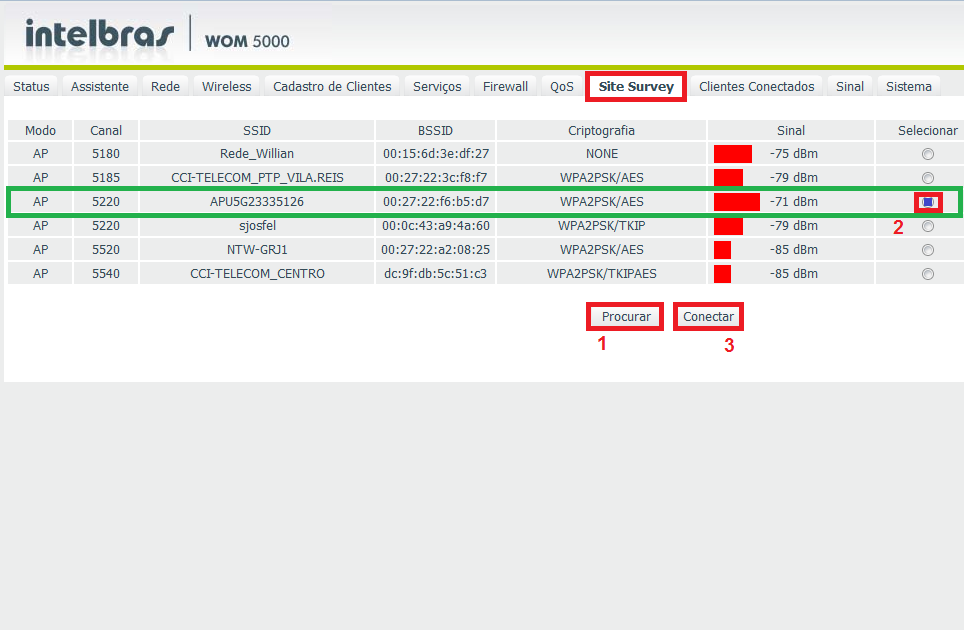
Task: Select radio button for APU5G23335126 network
Action: [928, 202]
